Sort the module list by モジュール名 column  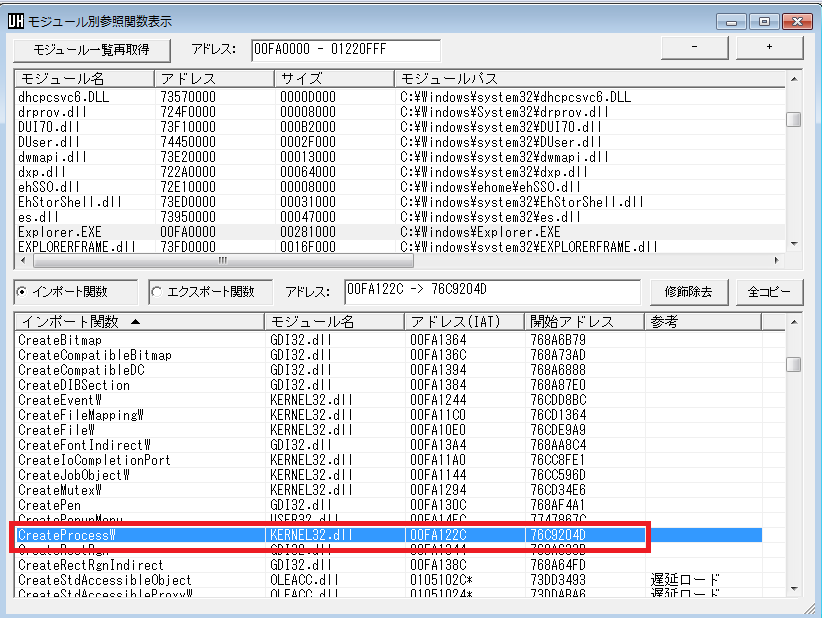pos(84,79)
